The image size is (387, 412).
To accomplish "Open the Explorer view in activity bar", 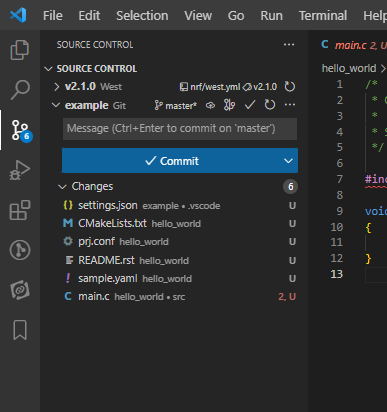I will click(20, 50).
